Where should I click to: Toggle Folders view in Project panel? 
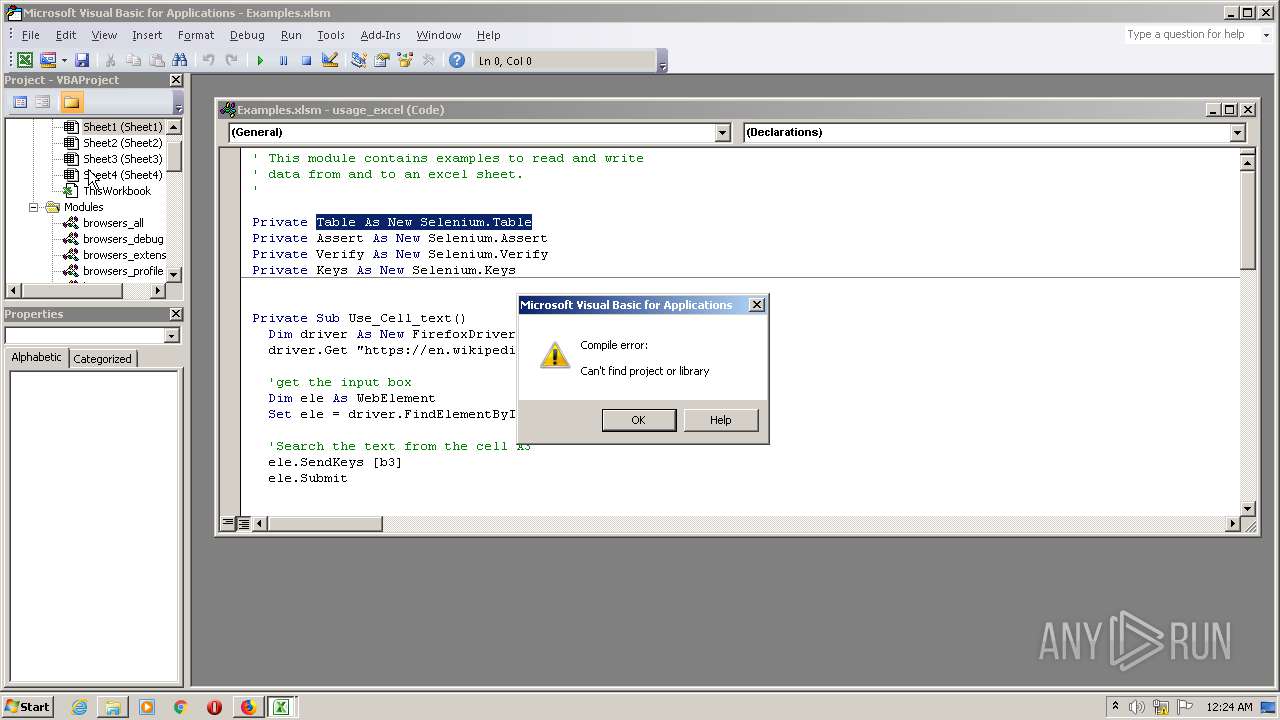tap(71, 102)
